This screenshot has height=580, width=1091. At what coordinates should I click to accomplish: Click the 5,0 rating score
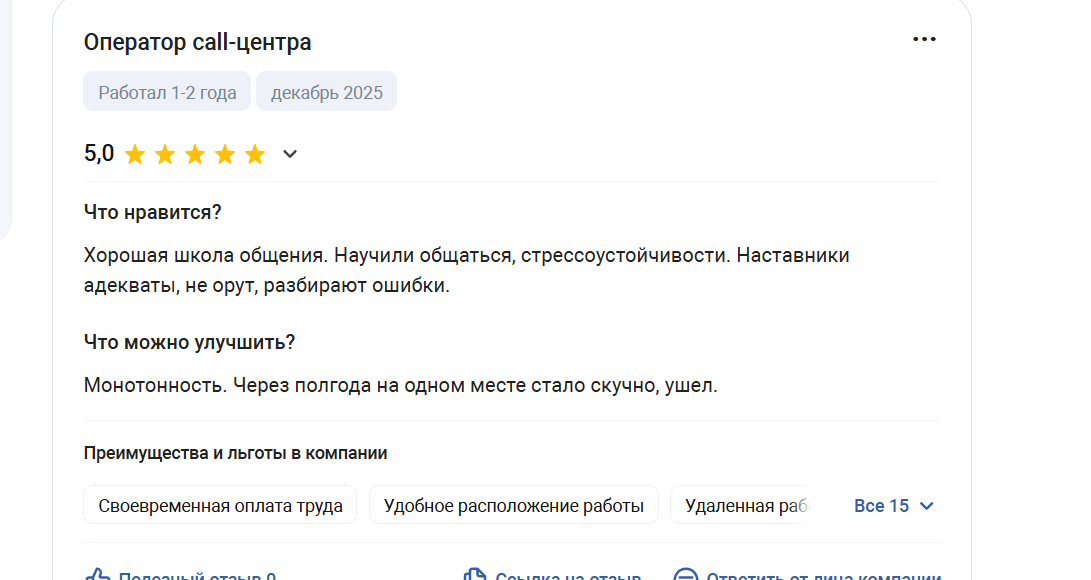(99, 153)
